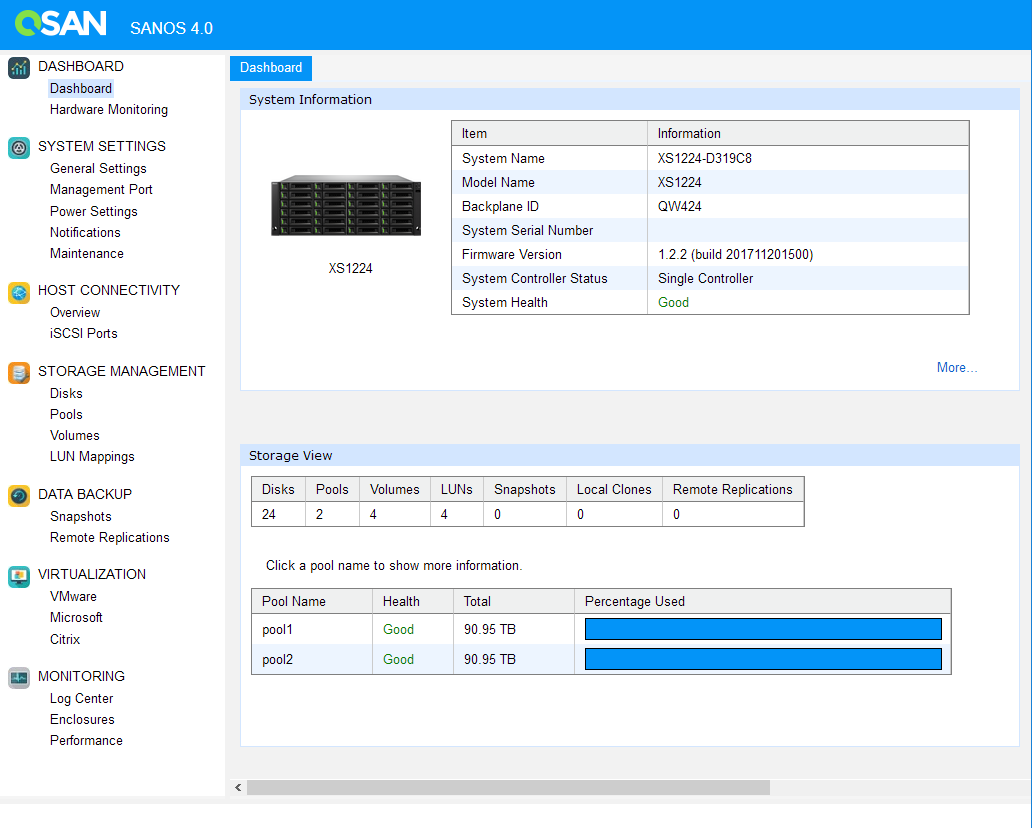The width and height of the screenshot is (1032, 828).
Task: Click the Host Connectivity globe icon
Action: (19, 292)
